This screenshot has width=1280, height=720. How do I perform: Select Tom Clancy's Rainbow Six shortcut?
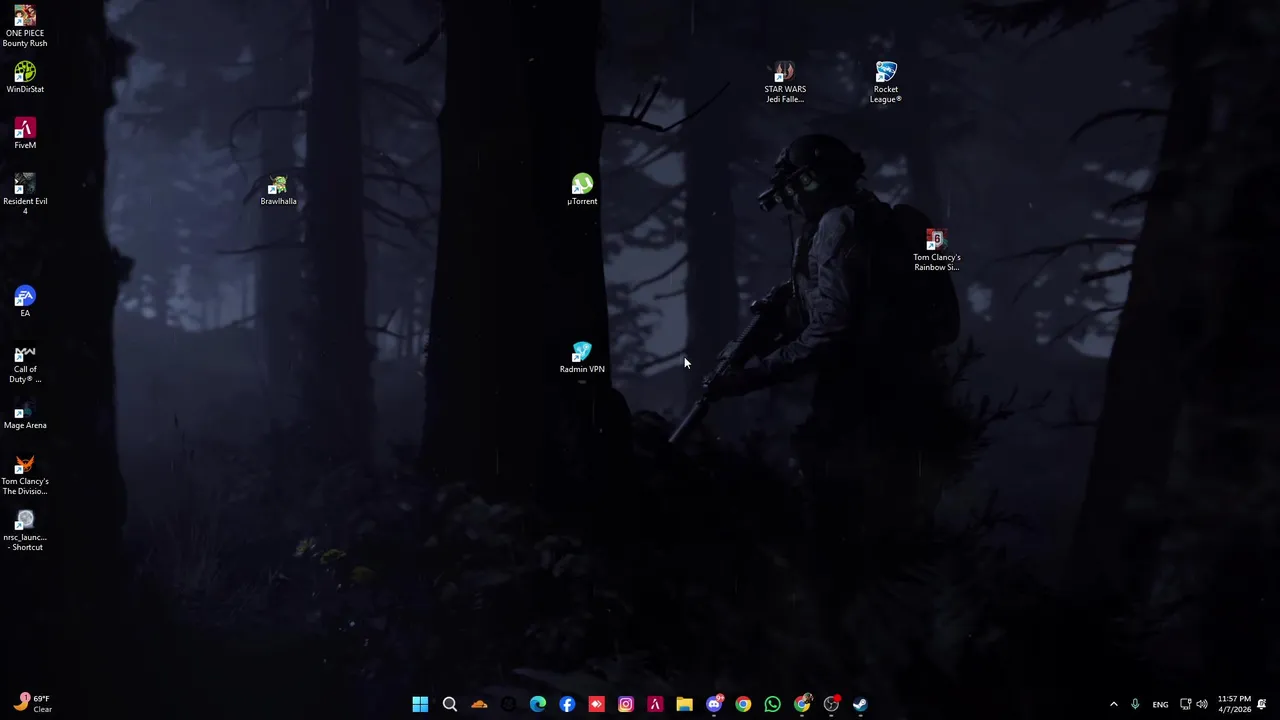(936, 250)
